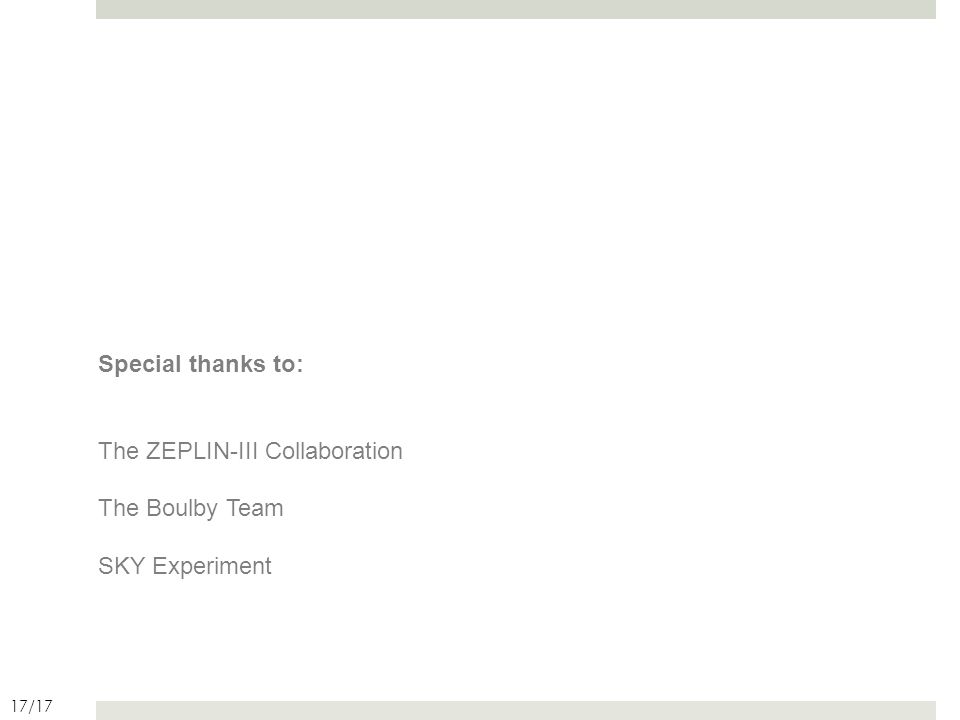Place cursor on the word "ZEPLIN-III"
Viewport: 960px width, 720px height.
[201, 451]
